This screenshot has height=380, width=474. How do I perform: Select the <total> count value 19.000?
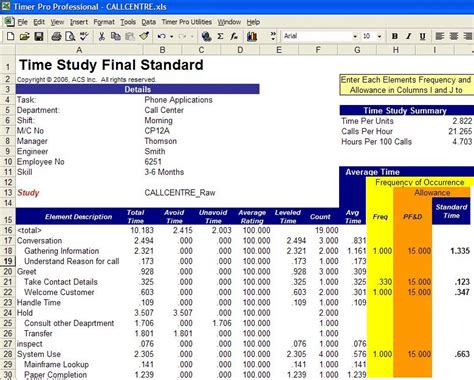pos(327,230)
